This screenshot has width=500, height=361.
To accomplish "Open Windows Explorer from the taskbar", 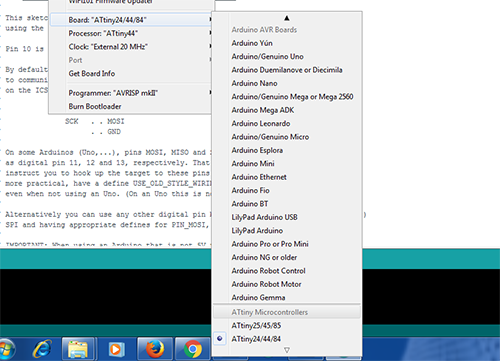I will [78, 349].
